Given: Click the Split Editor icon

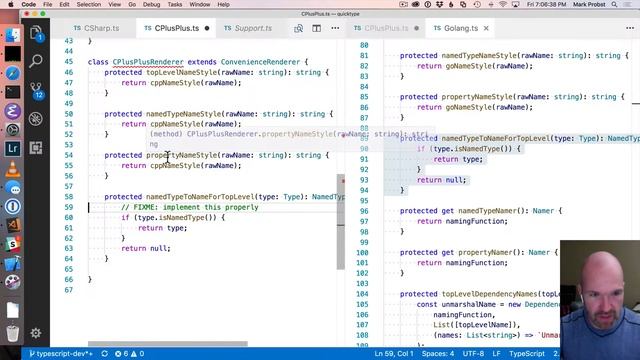Looking at the screenshot, I should coord(316,28).
